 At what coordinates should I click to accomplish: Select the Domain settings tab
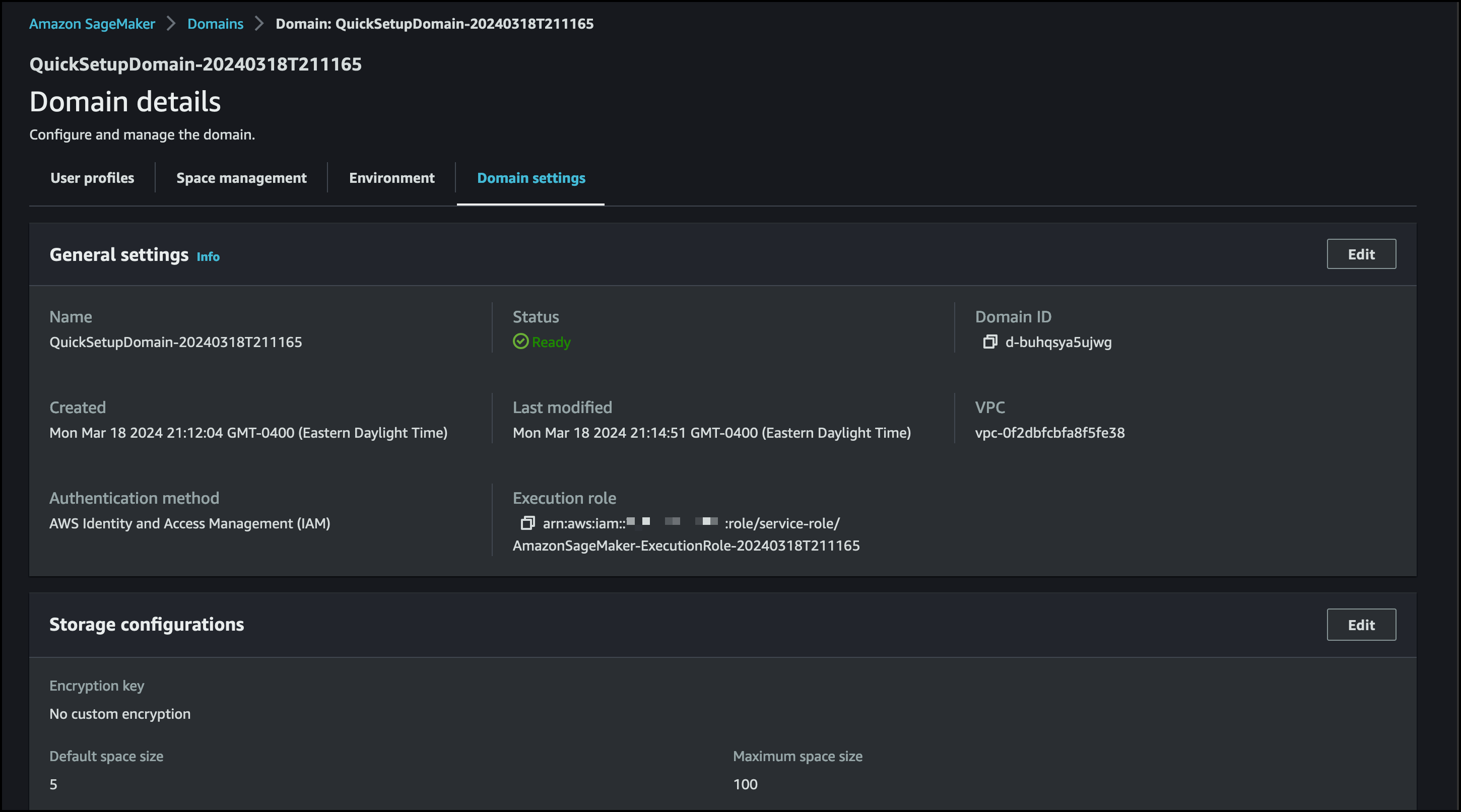coord(531,178)
